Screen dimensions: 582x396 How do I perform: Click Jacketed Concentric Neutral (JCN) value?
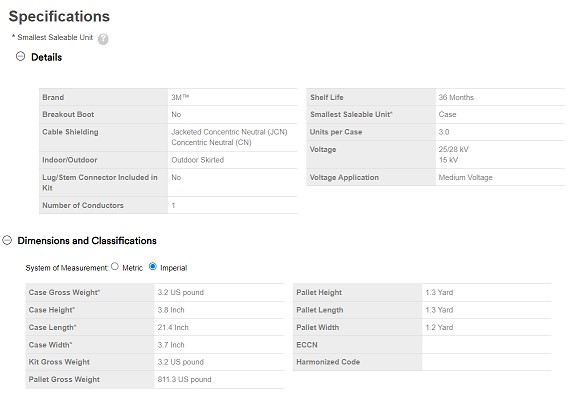tap(229, 132)
